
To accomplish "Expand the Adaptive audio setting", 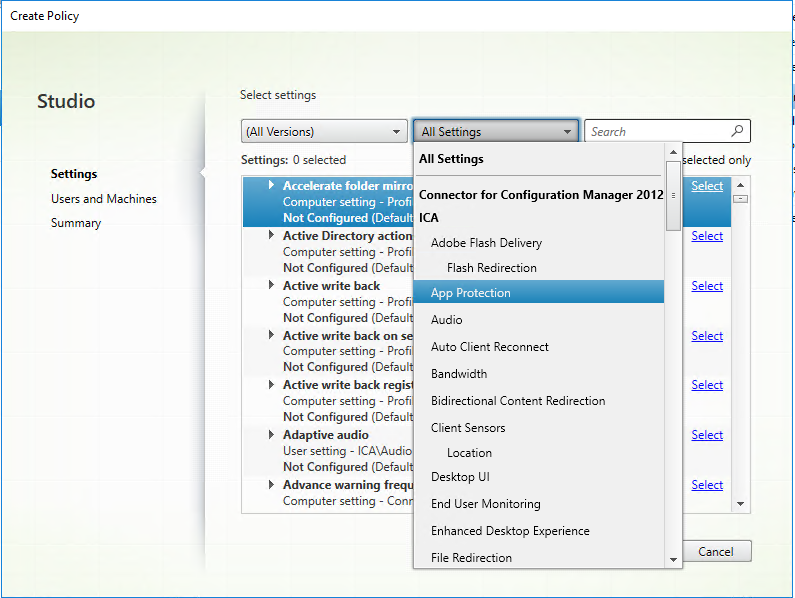I will [272, 435].
